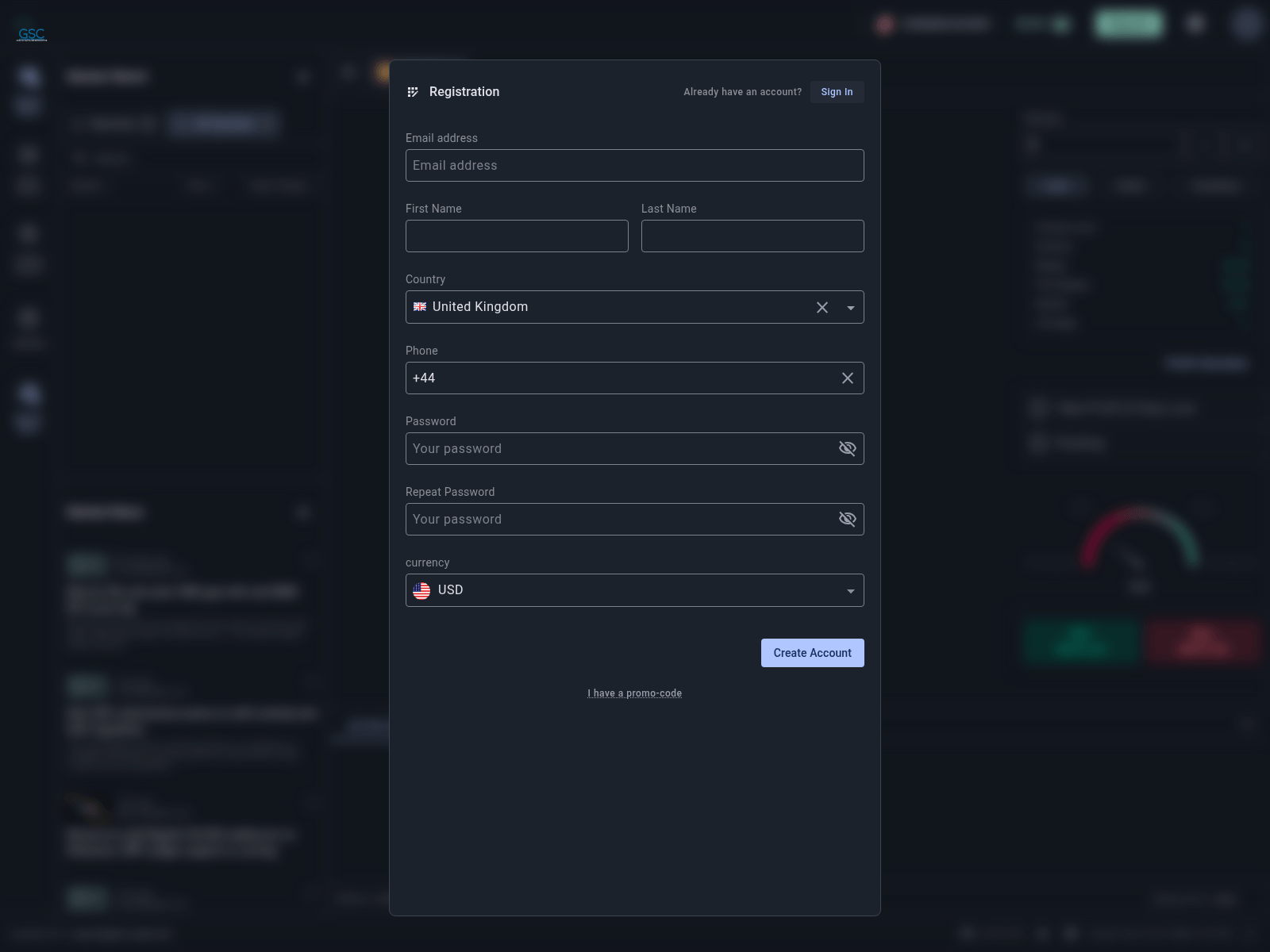Image resolution: width=1270 pixels, height=952 pixels.
Task: Click the UK flag in Country field
Action: pos(420,307)
